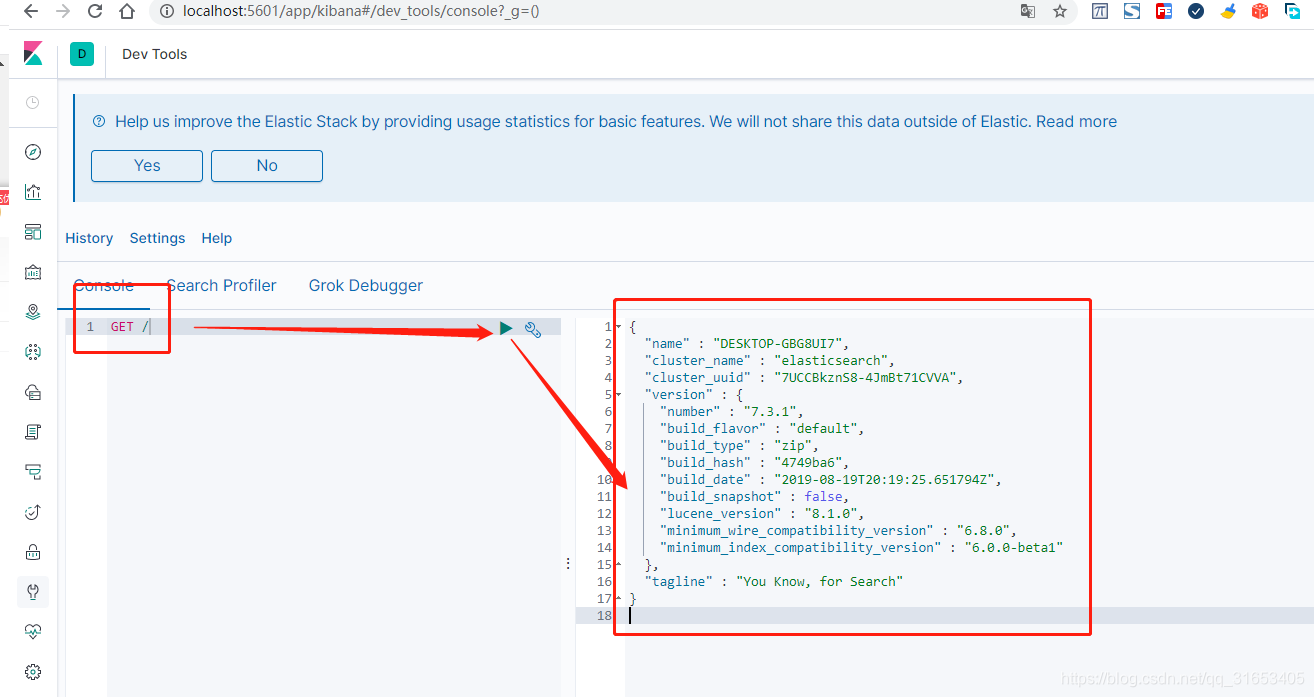Click the Kibana logo

pyautogui.click(x=33, y=54)
